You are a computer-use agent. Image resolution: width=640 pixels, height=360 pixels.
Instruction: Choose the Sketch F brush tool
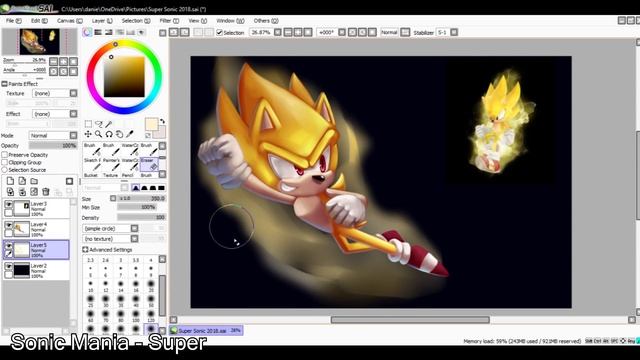tap(92, 164)
